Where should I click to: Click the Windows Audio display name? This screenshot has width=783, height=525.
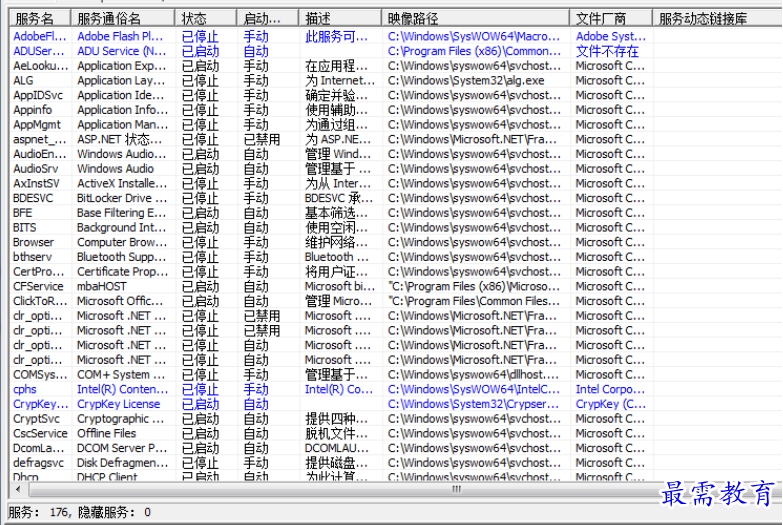click(115, 169)
